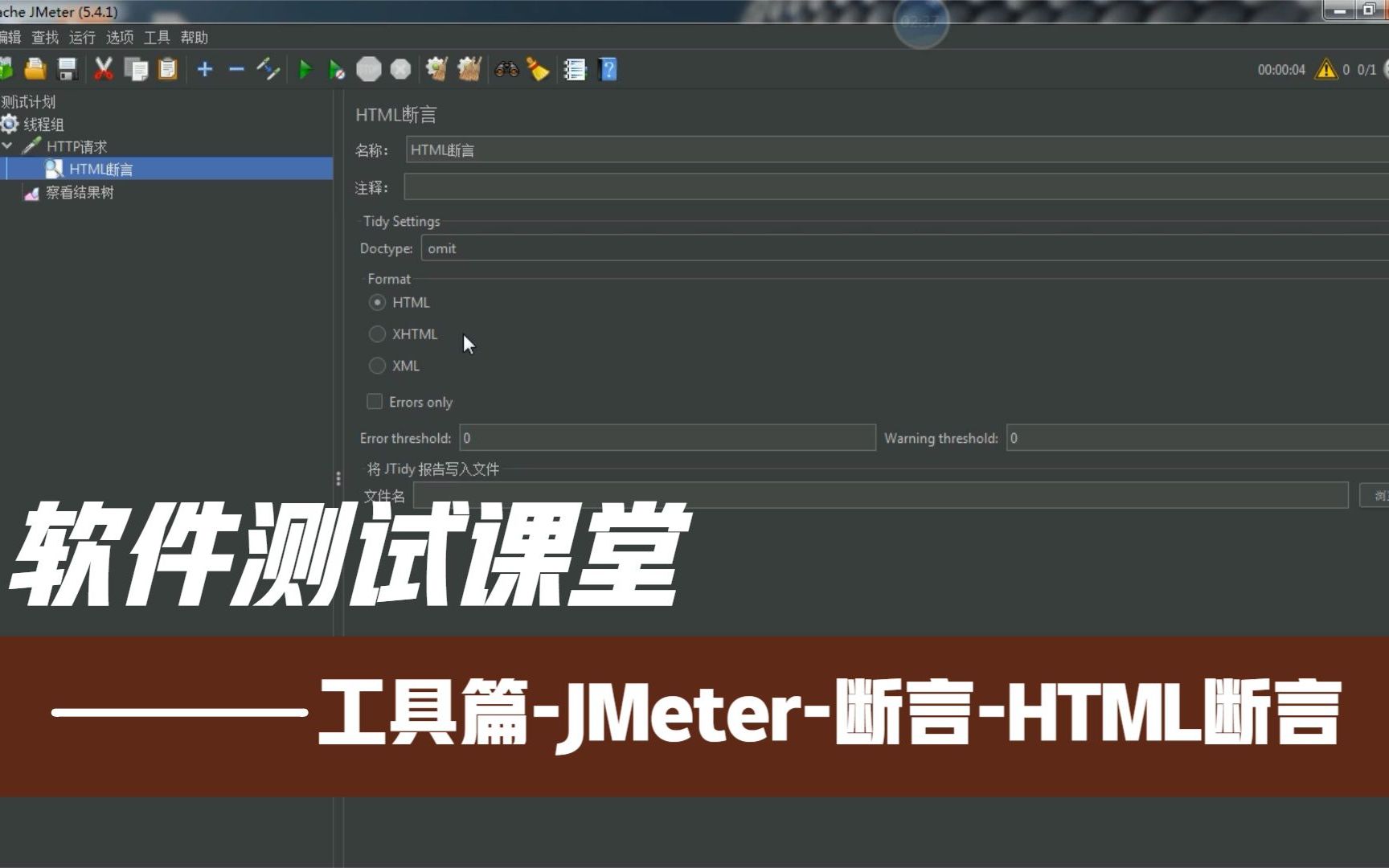Select the HTTP请求 tree item
Viewport: 1389px width, 868px height.
point(76,146)
